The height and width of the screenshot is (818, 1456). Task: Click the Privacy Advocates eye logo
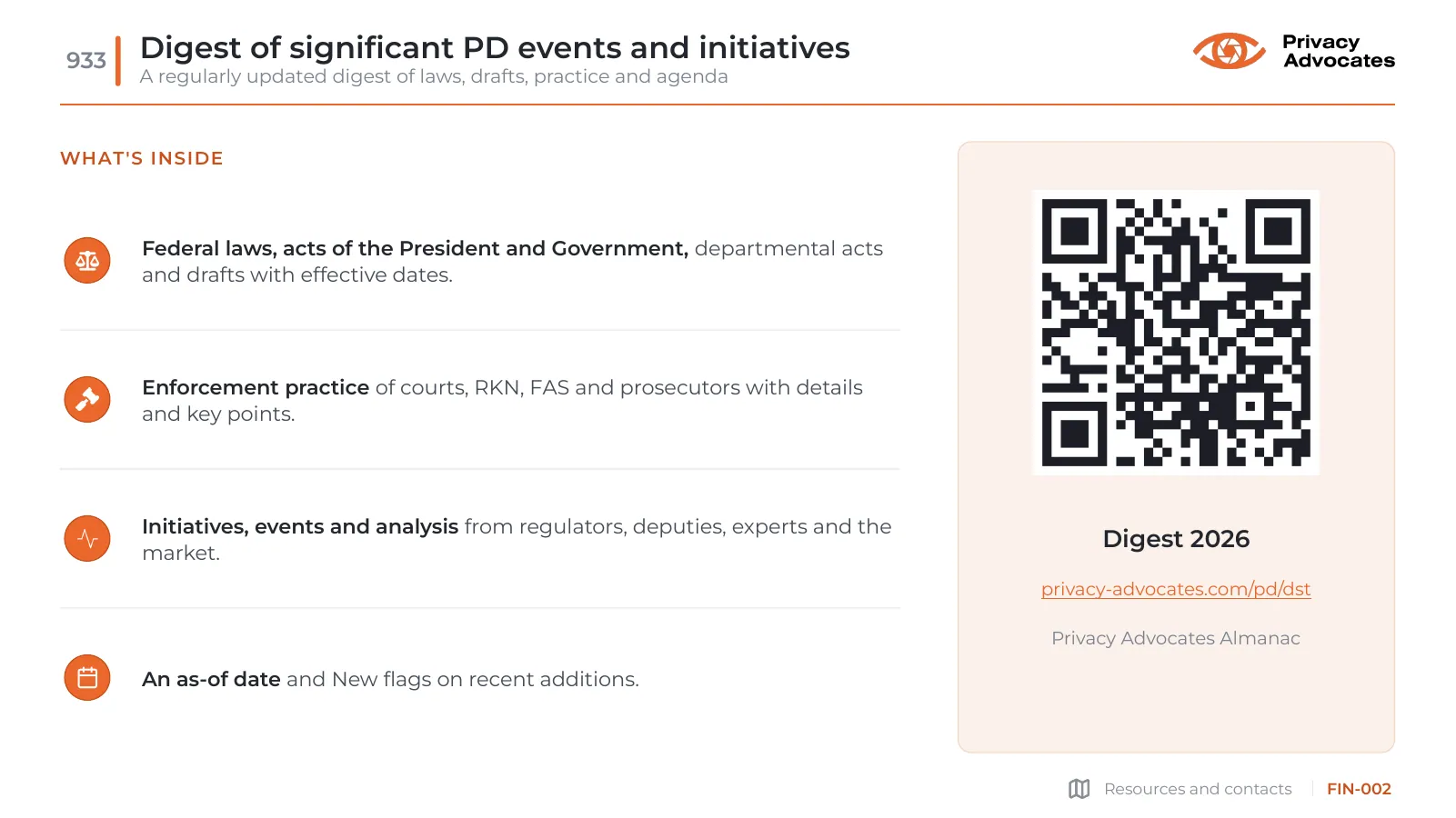1229,51
